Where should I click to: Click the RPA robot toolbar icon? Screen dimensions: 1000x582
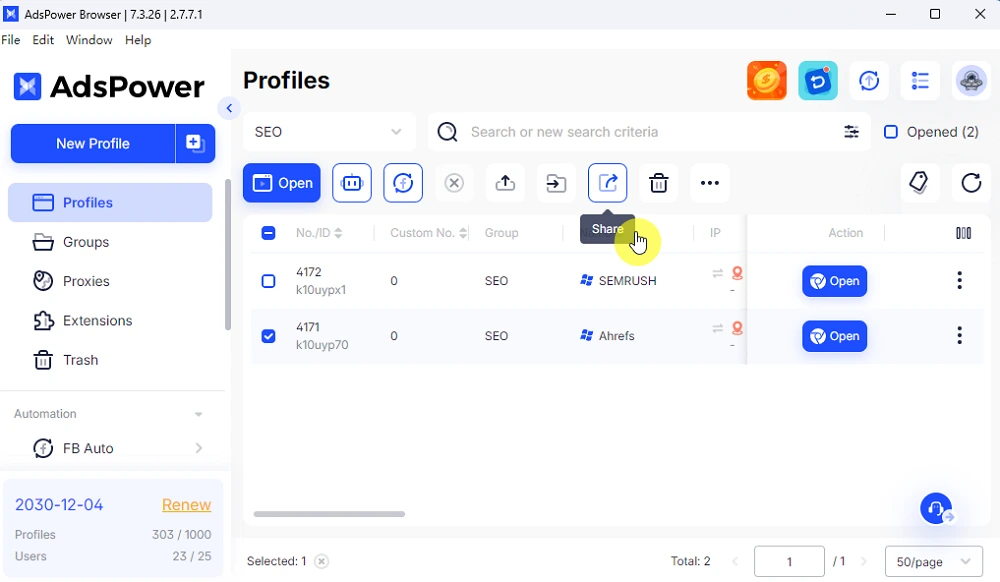click(x=351, y=183)
